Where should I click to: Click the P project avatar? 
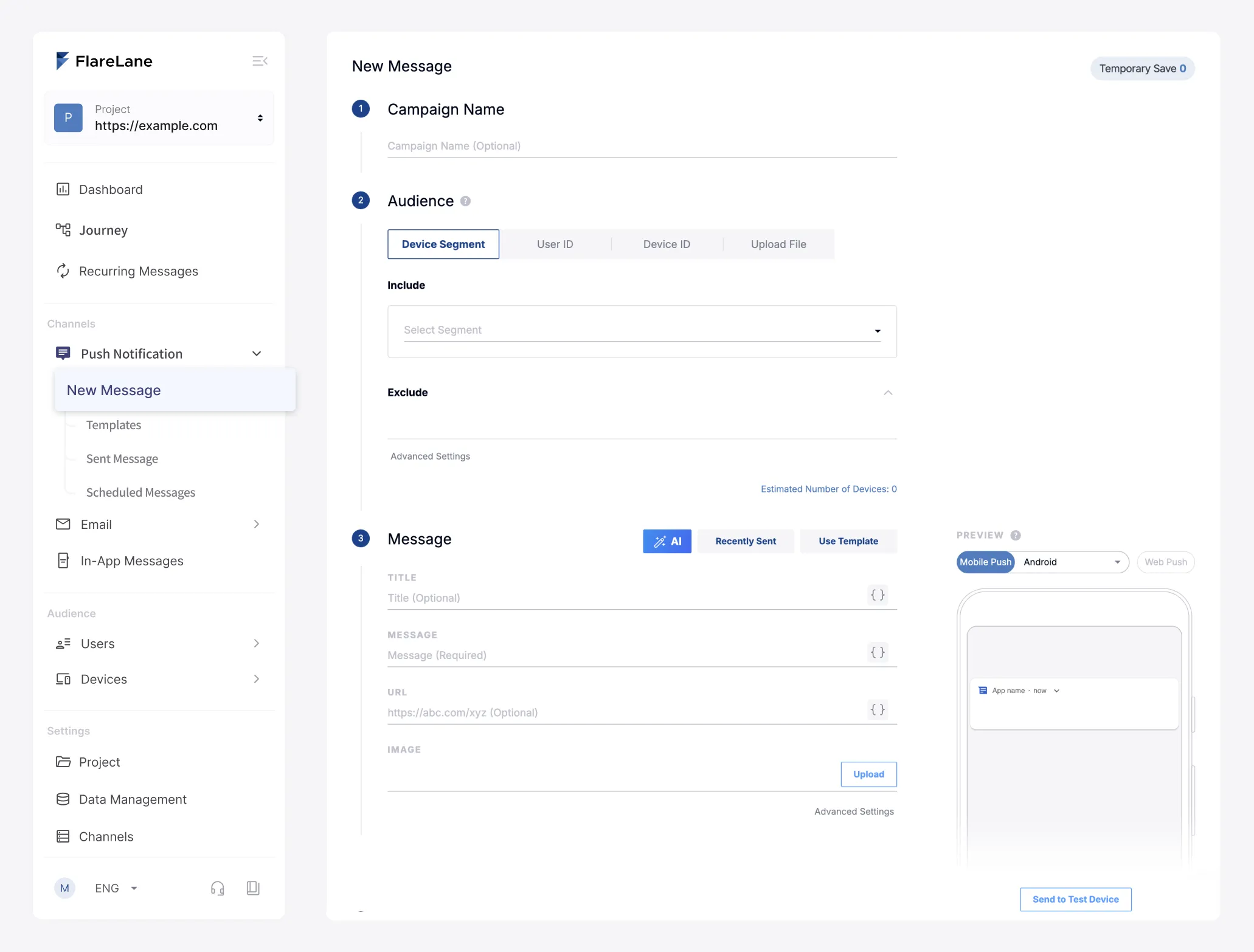click(68, 117)
